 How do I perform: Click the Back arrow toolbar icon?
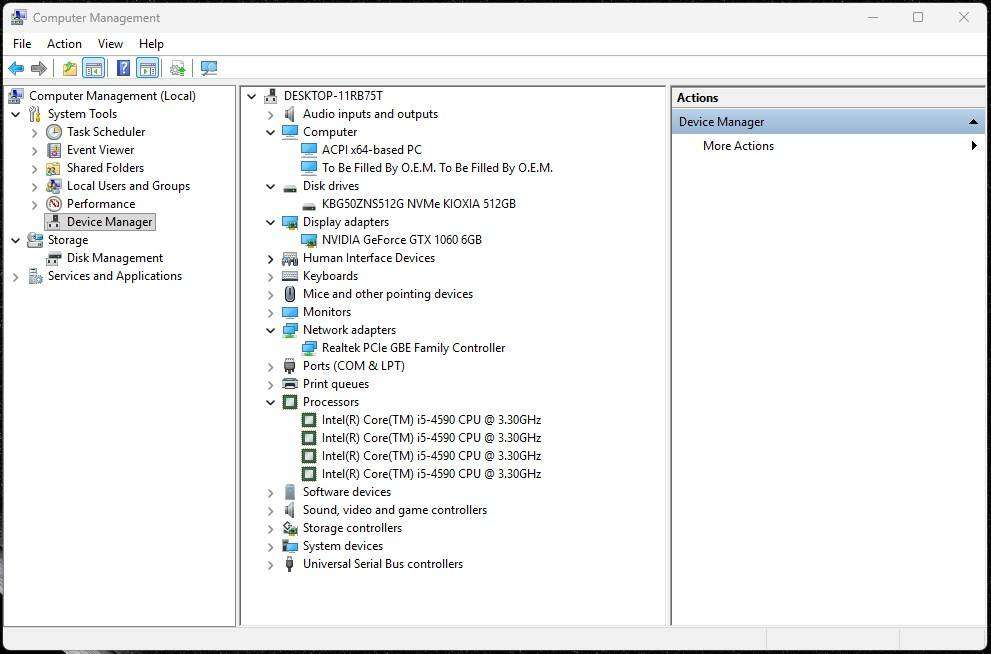pyautogui.click(x=16, y=68)
